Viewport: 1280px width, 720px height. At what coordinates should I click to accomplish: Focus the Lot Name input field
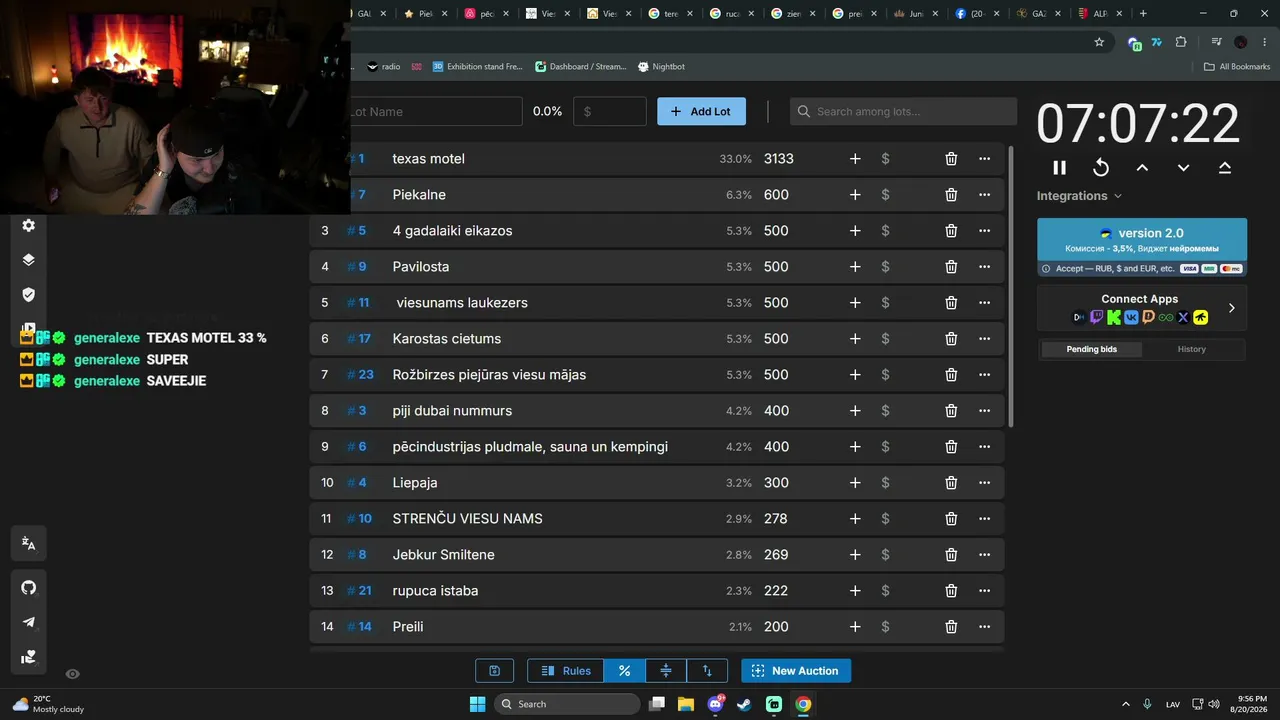pyautogui.click(x=435, y=111)
